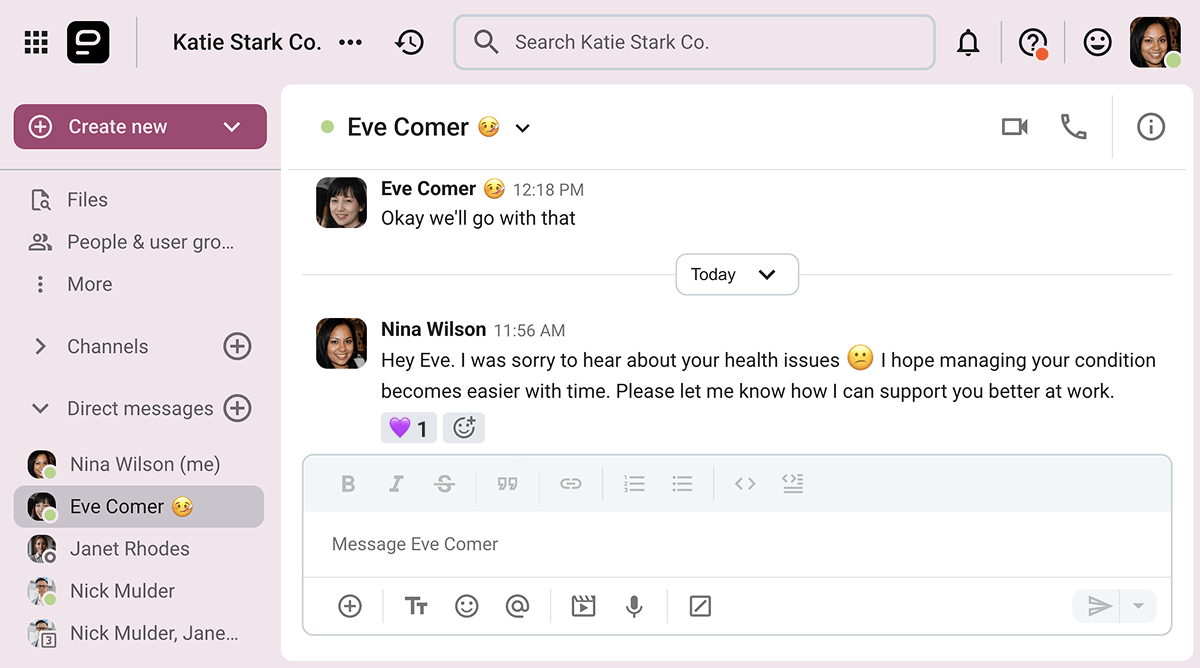Expand the Channels section
Screen dimensions: 1200x668
[41, 347]
